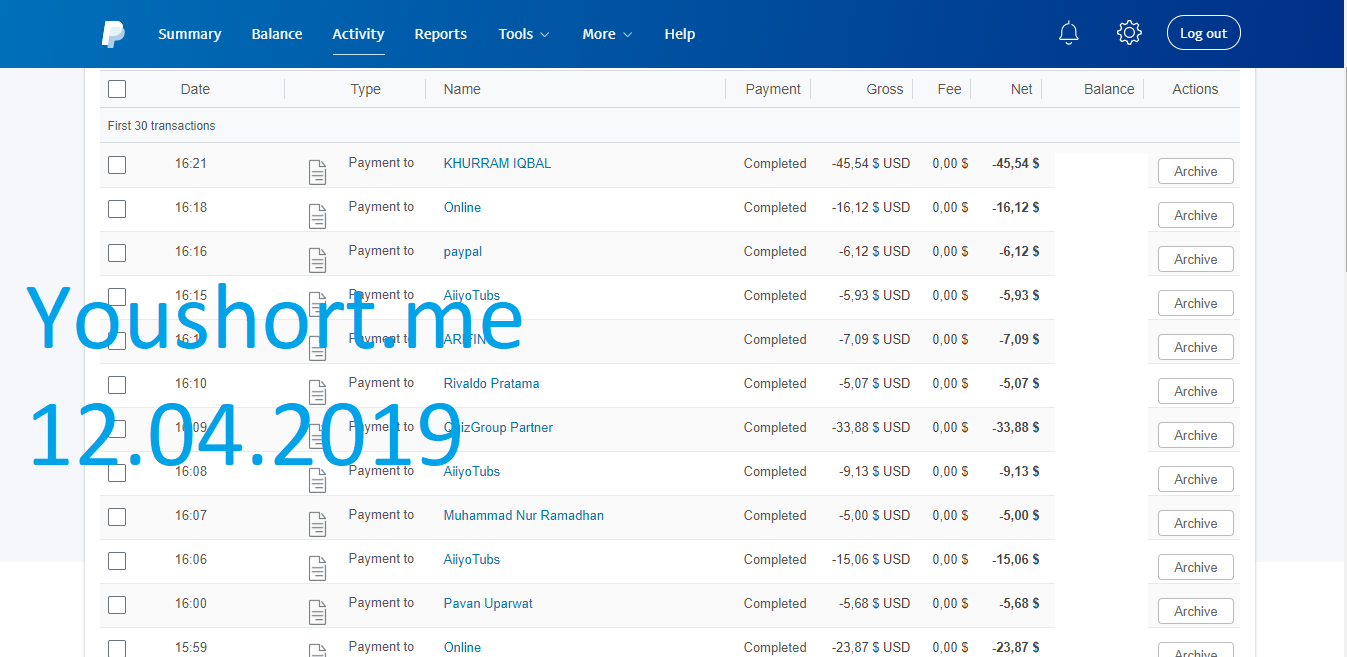Image resolution: width=1347 pixels, height=657 pixels.
Task: Open document icon for 16:06 AiiyoTubs row
Action: point(317,568)
